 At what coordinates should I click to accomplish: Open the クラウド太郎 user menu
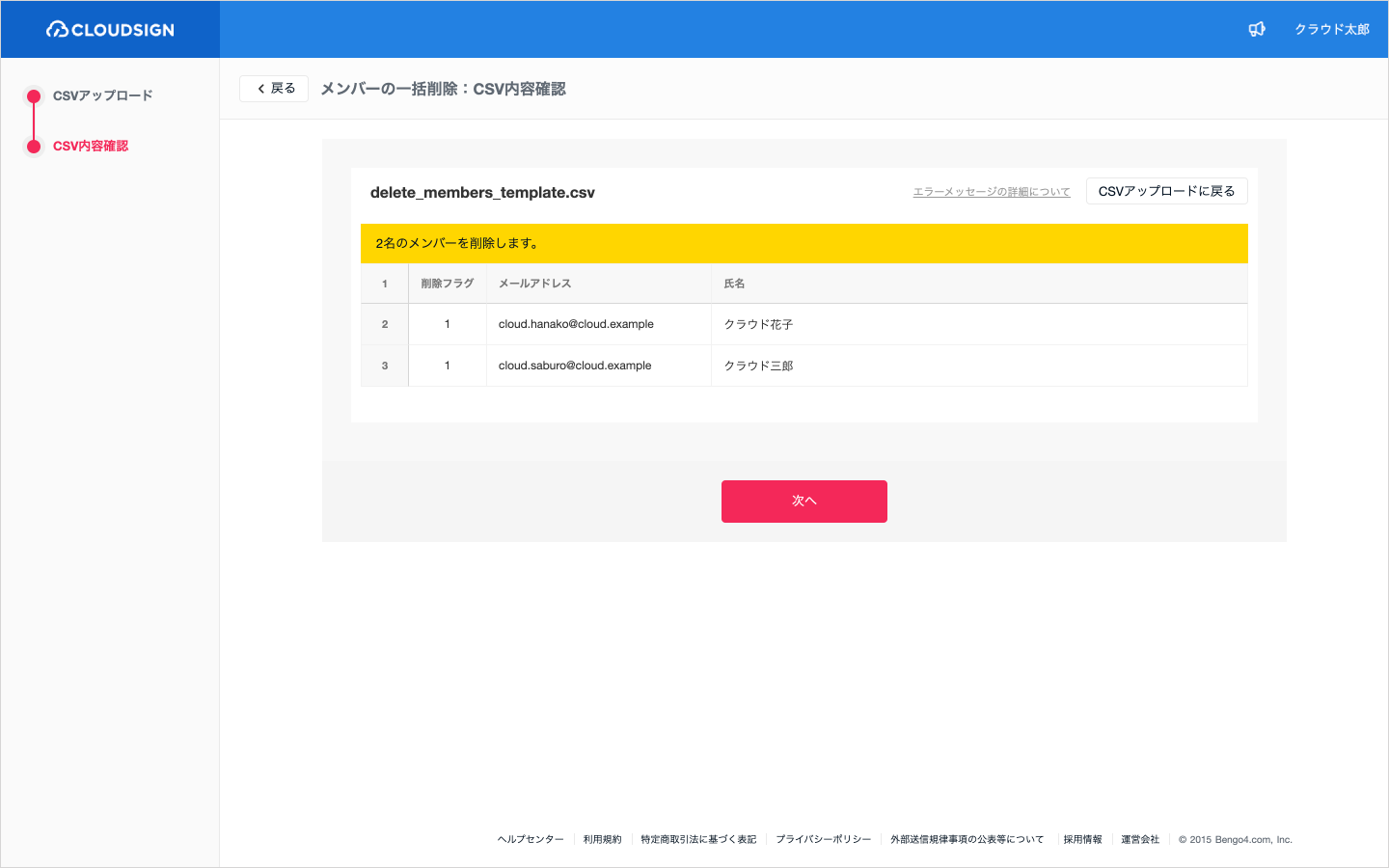click(x=1331, y=29)
